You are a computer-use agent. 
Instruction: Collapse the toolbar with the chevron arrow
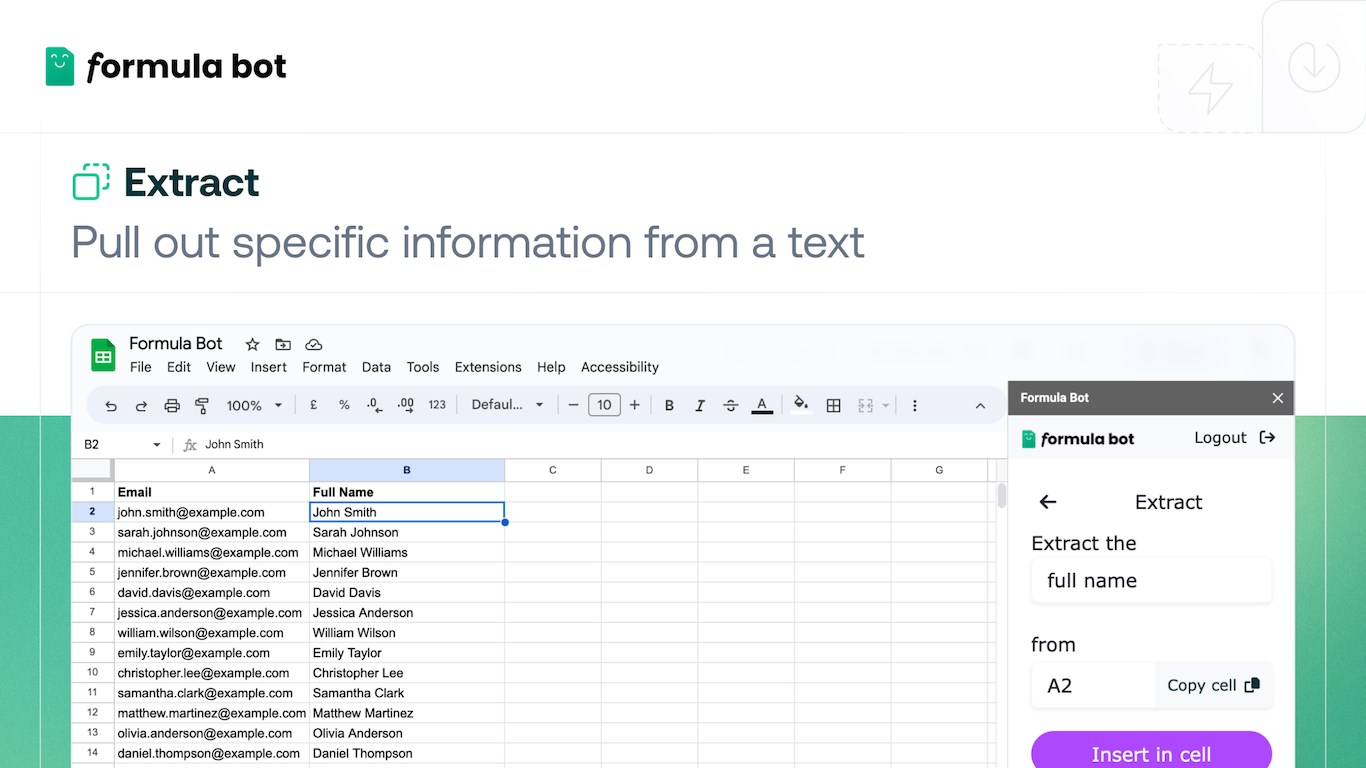(980, 406)
